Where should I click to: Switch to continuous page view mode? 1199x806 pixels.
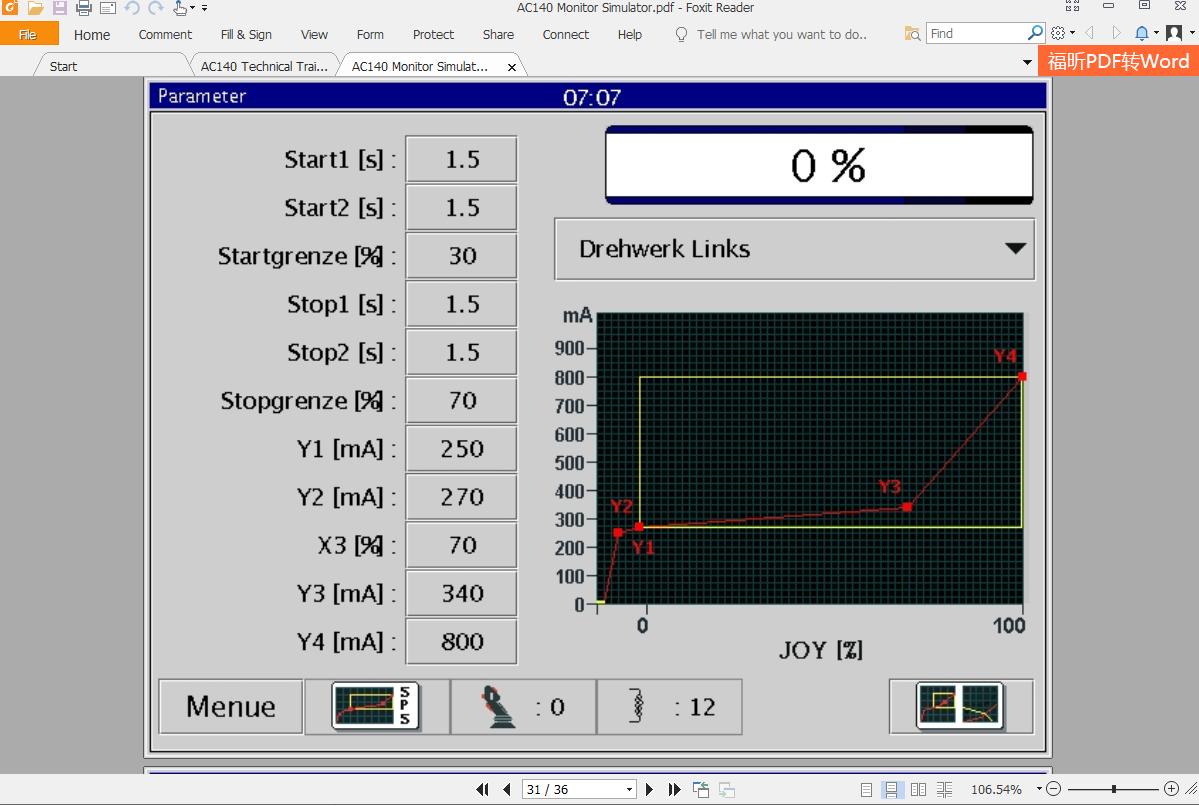(891, 789)
